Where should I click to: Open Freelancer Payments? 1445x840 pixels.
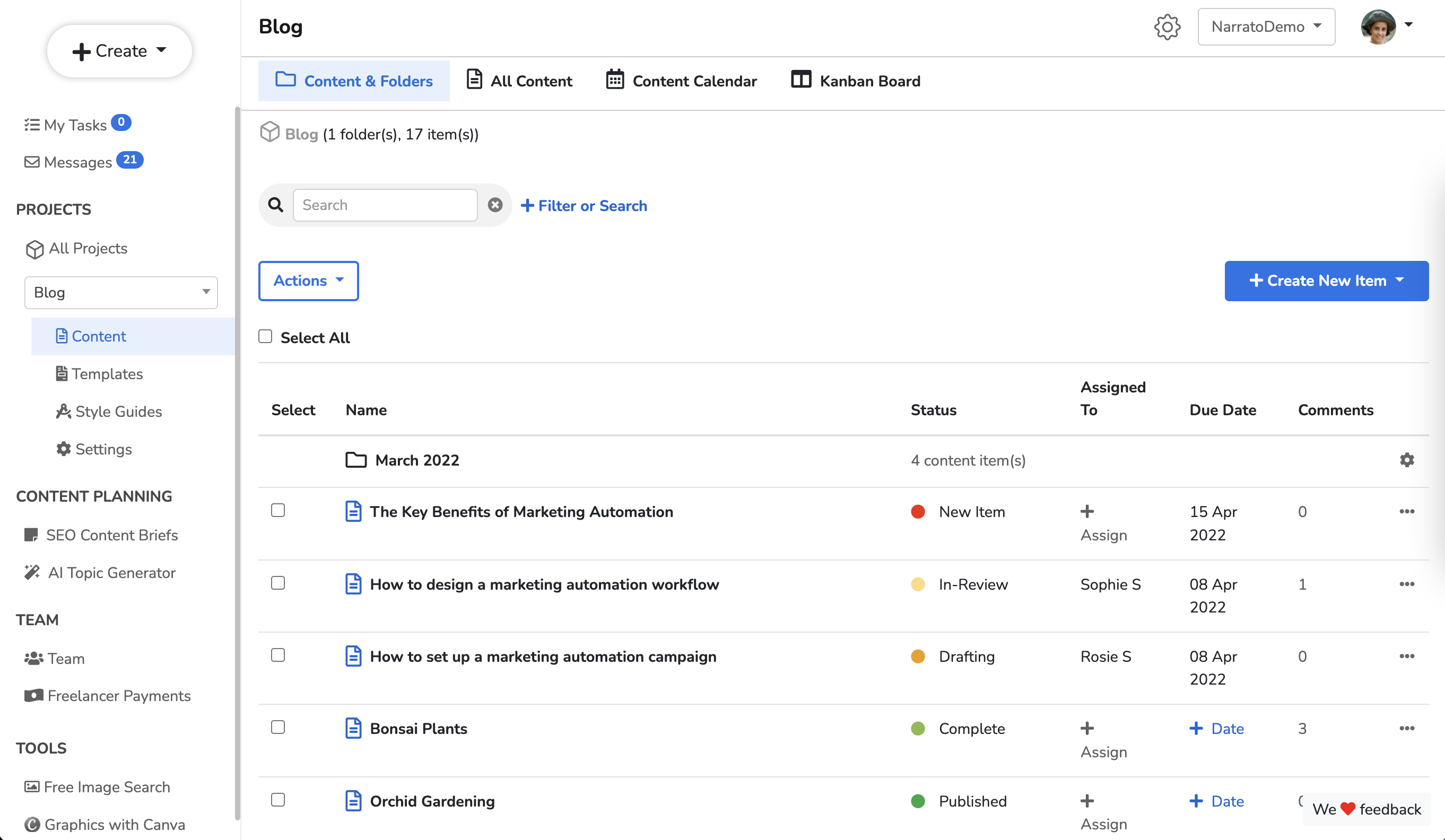pyautogui.click(x=119, y=696)
